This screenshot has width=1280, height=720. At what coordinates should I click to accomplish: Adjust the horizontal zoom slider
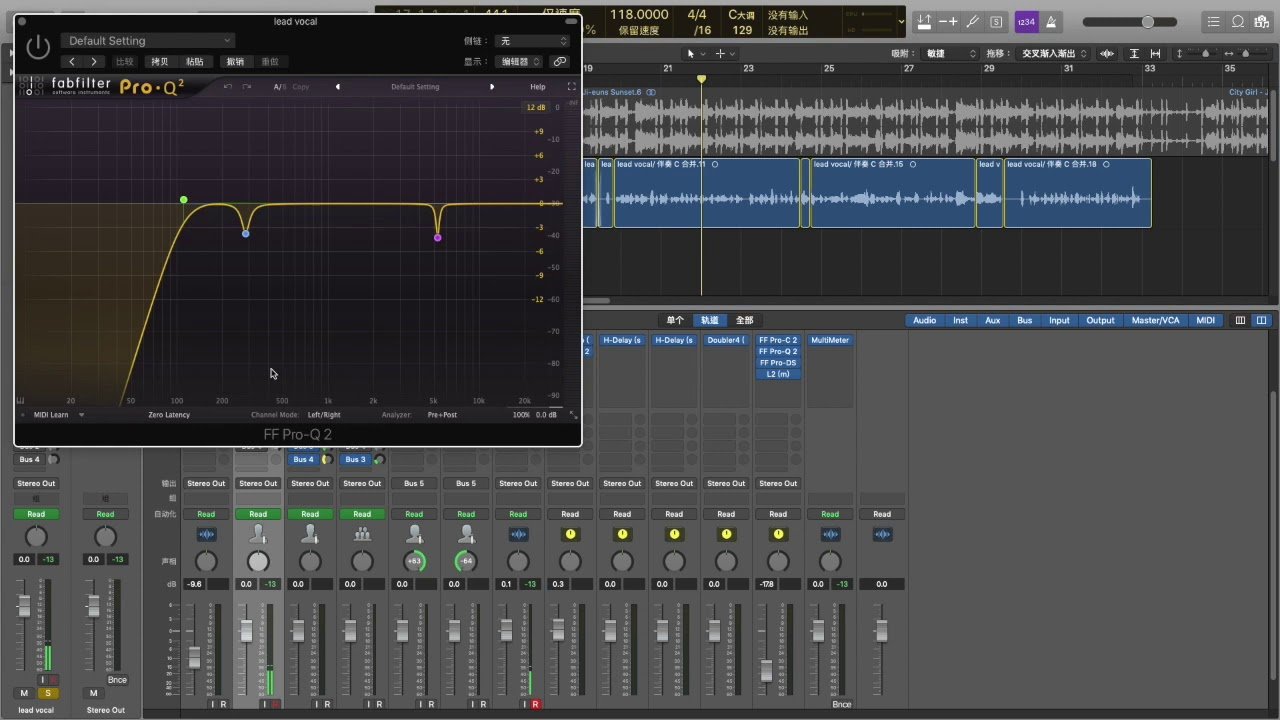coord(1248,53)
